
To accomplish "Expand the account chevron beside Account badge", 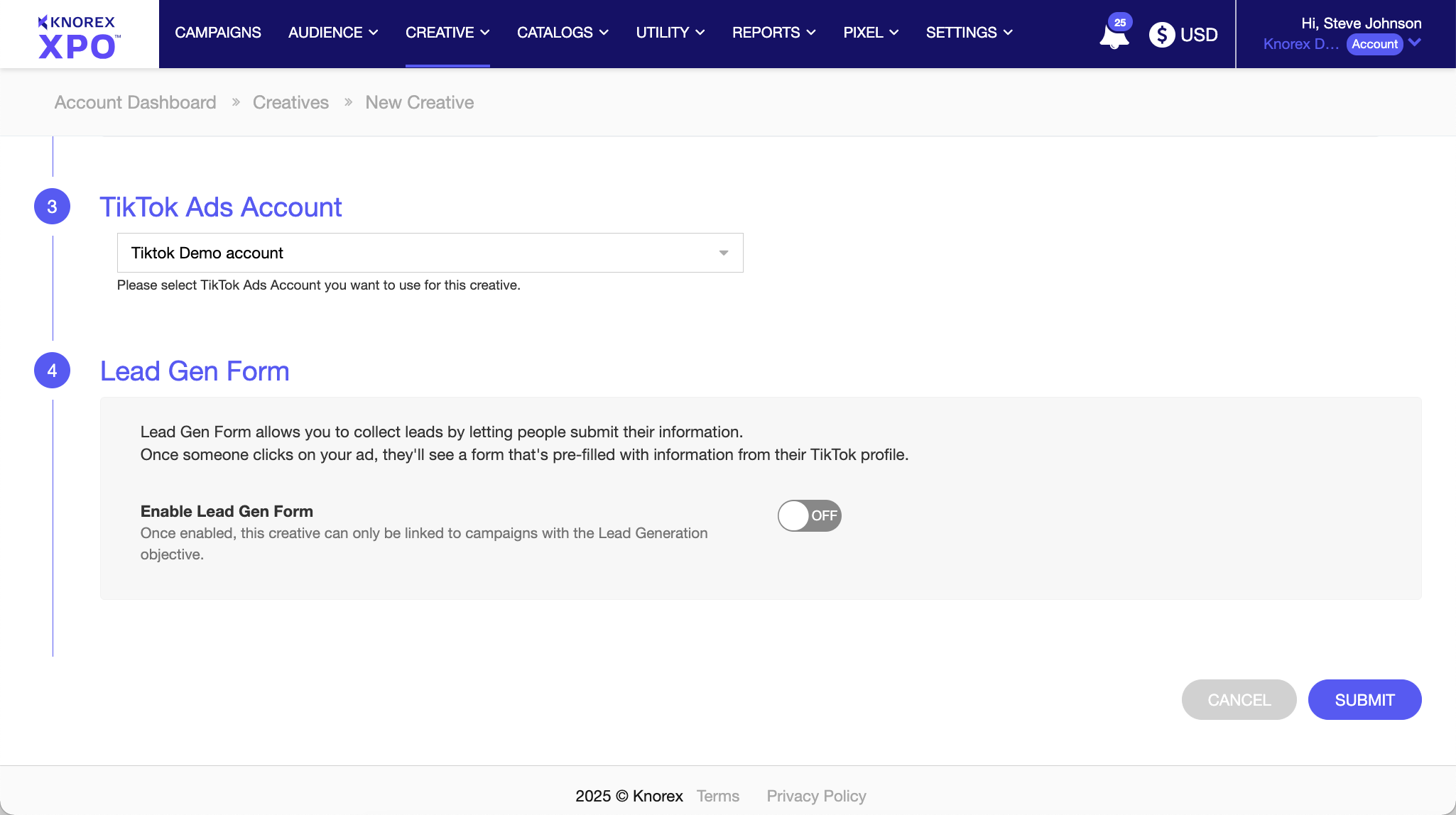I will point(1415,43).
